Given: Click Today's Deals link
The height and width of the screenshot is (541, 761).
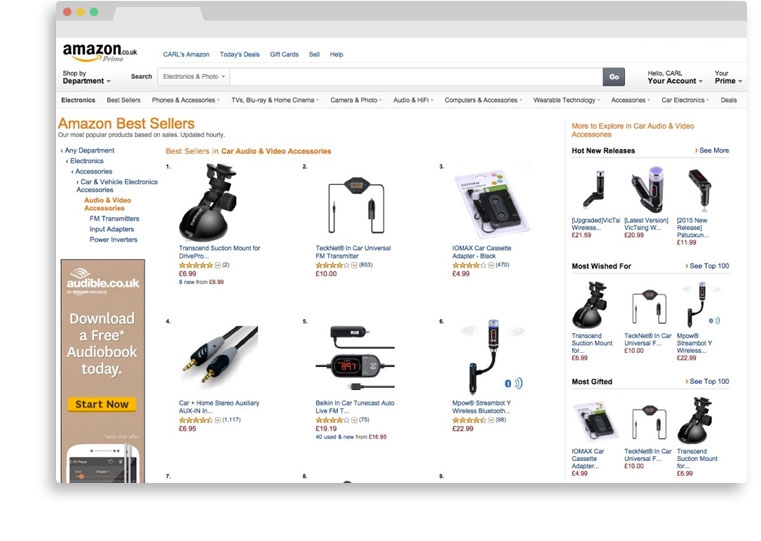Looking at the screenshot, I should 240,54.
